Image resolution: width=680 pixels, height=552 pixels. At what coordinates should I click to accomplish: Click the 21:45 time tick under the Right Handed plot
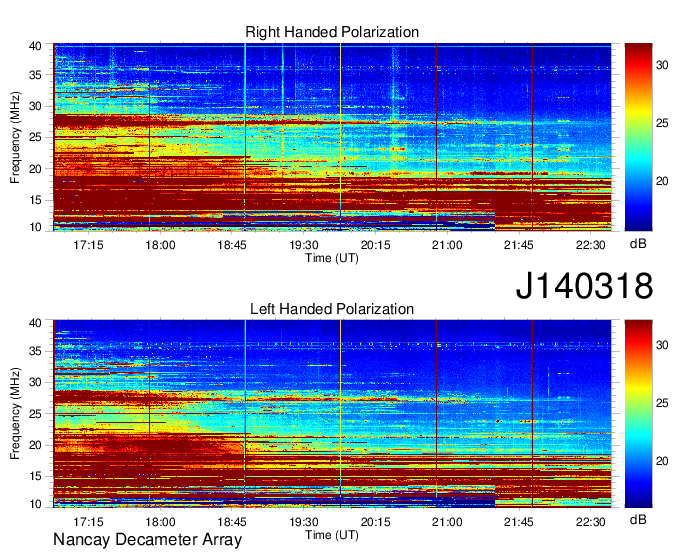pos(519,245)
